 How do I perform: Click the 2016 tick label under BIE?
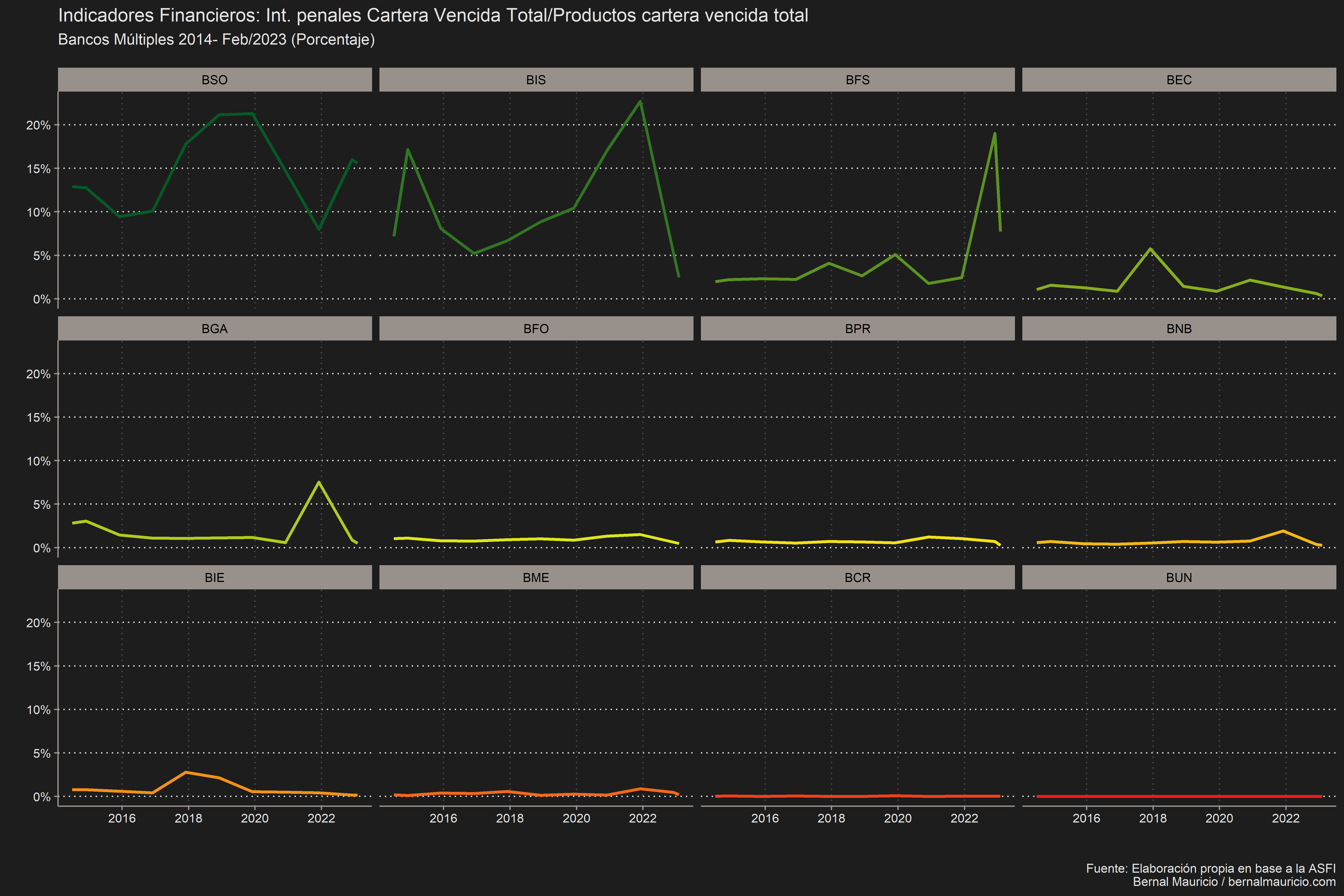pos(122,818)
